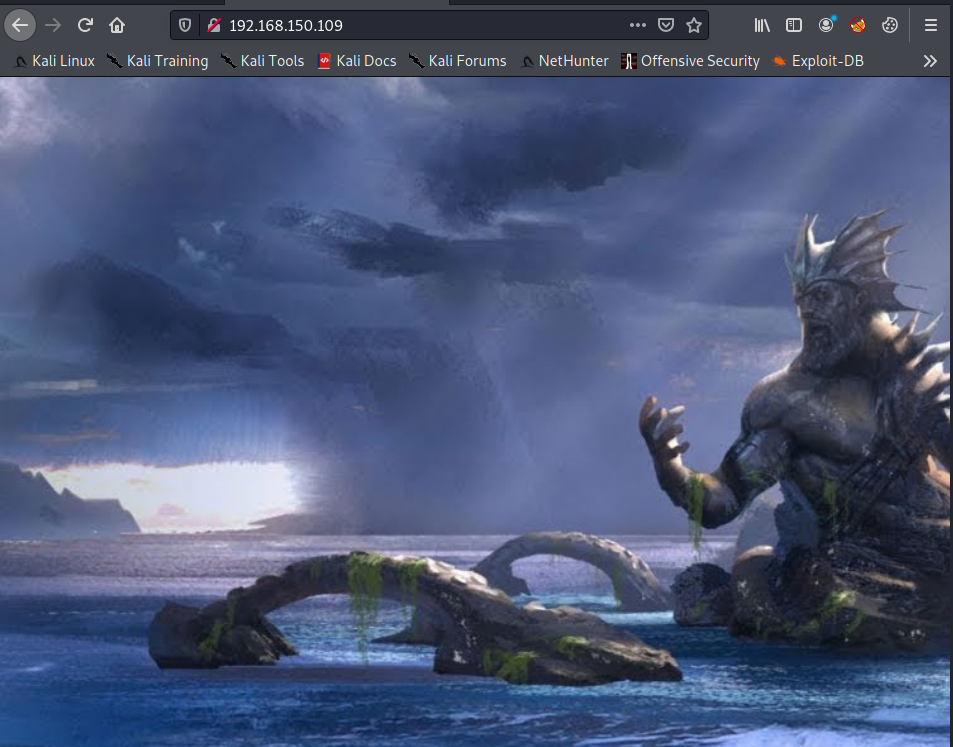Bookmark this page with the star
953x747 pixels.
coord(693,25)
